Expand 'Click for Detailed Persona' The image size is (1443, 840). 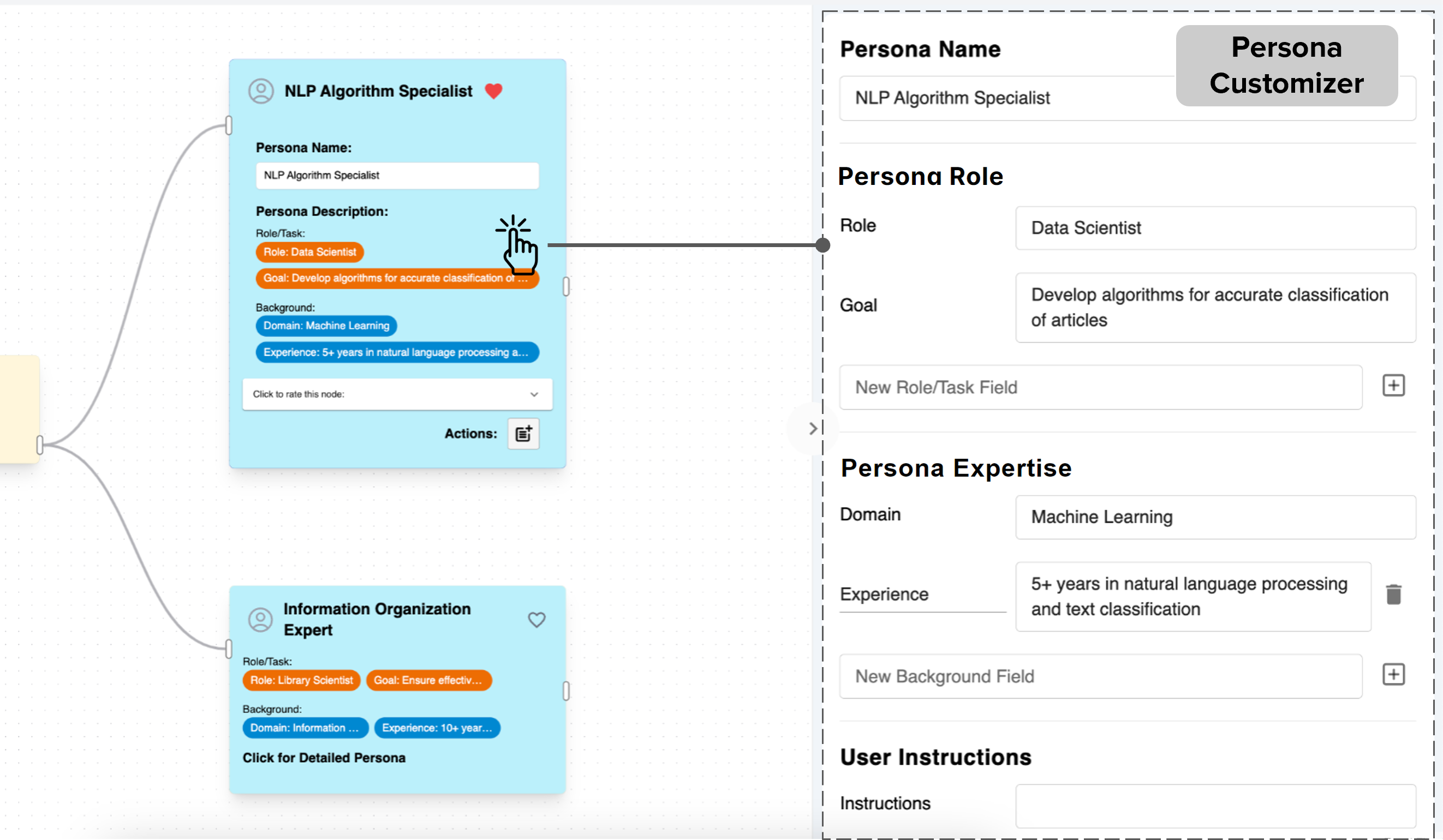click(324, 758)
